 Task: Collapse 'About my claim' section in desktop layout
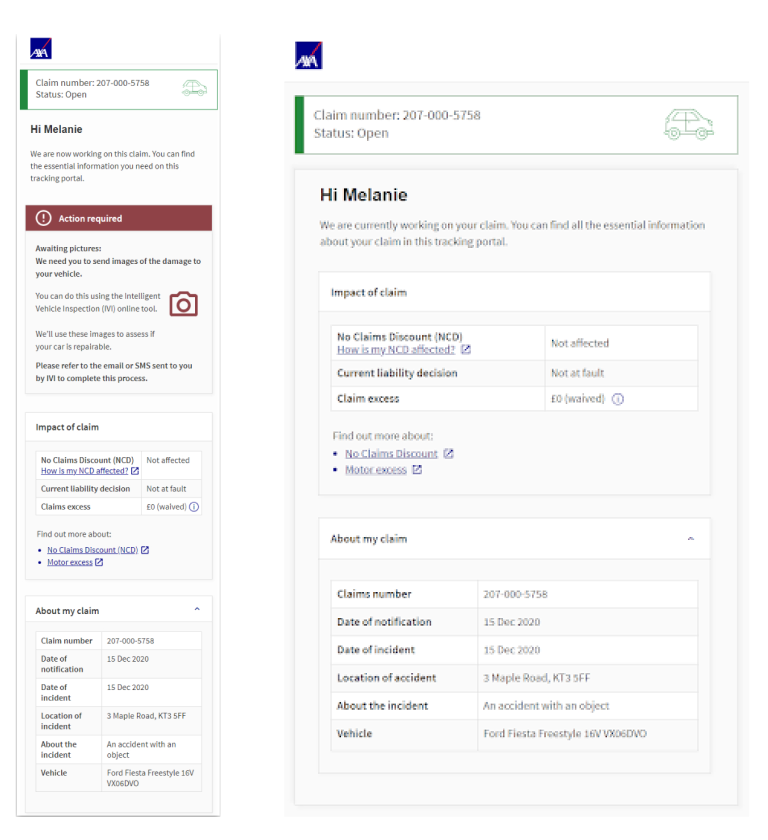point(690,539)
